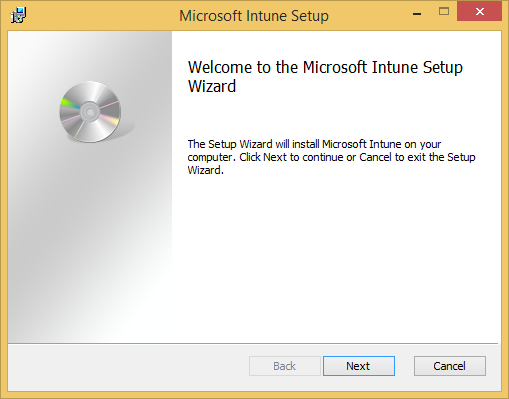Click the "Microsoft Intune Setup" title bar text
The width and height of the screenshot is (509, 399).
[x=254, y=16]
